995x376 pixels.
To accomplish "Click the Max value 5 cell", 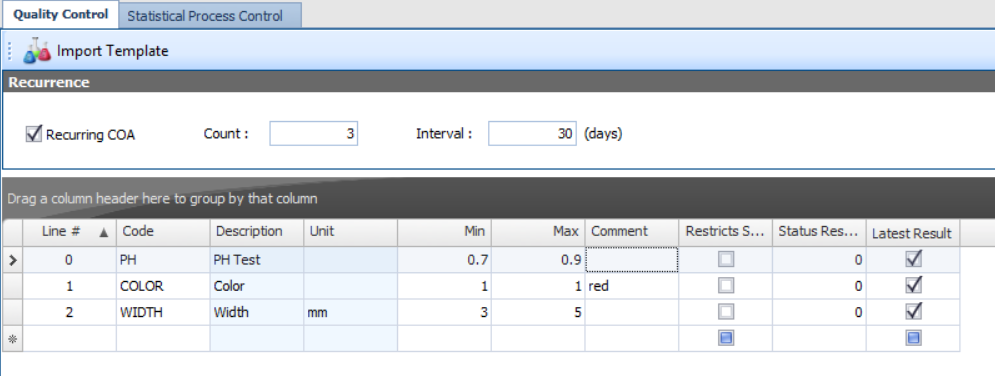I will [x=538, y=312].
